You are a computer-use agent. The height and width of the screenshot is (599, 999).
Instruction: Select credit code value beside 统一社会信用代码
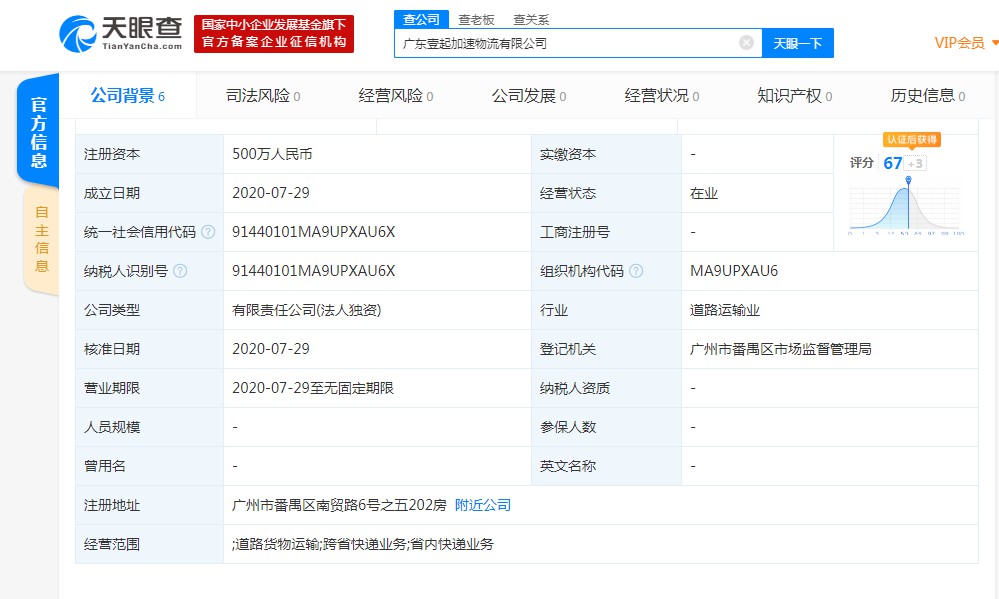(313, 232)
